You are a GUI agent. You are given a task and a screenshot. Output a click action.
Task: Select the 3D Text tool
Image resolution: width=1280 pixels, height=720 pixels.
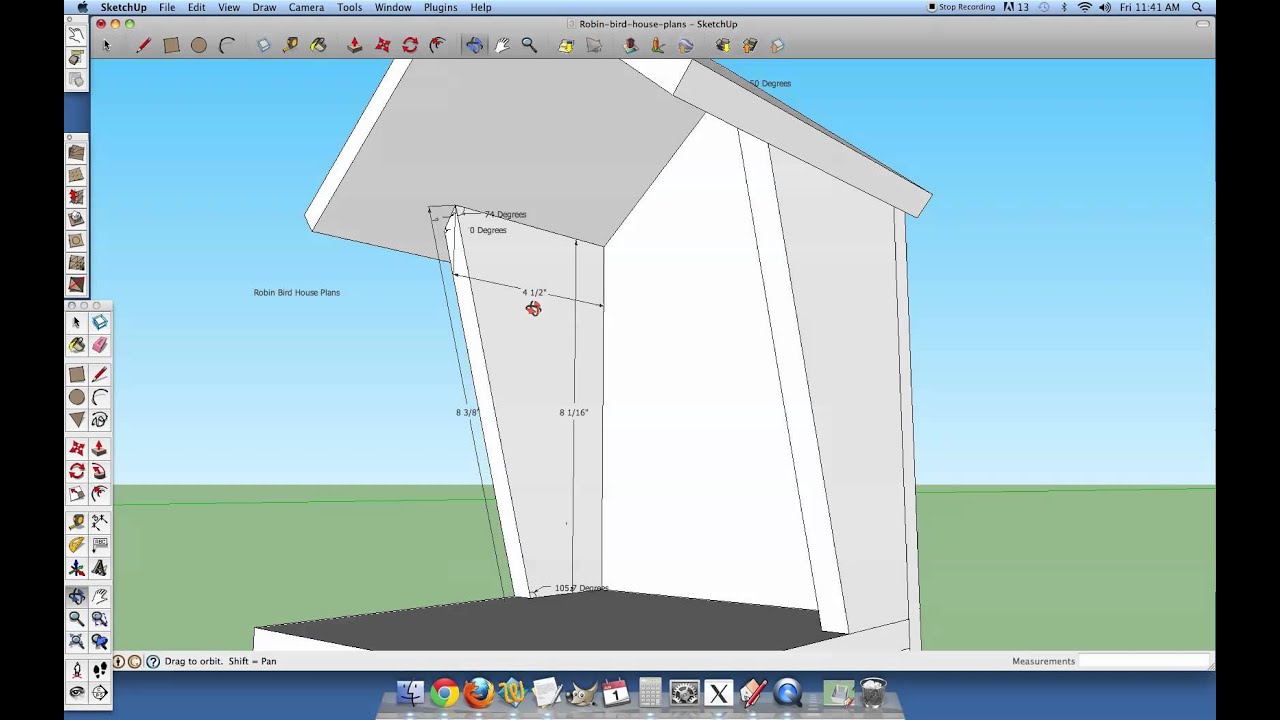pos(100,568)
